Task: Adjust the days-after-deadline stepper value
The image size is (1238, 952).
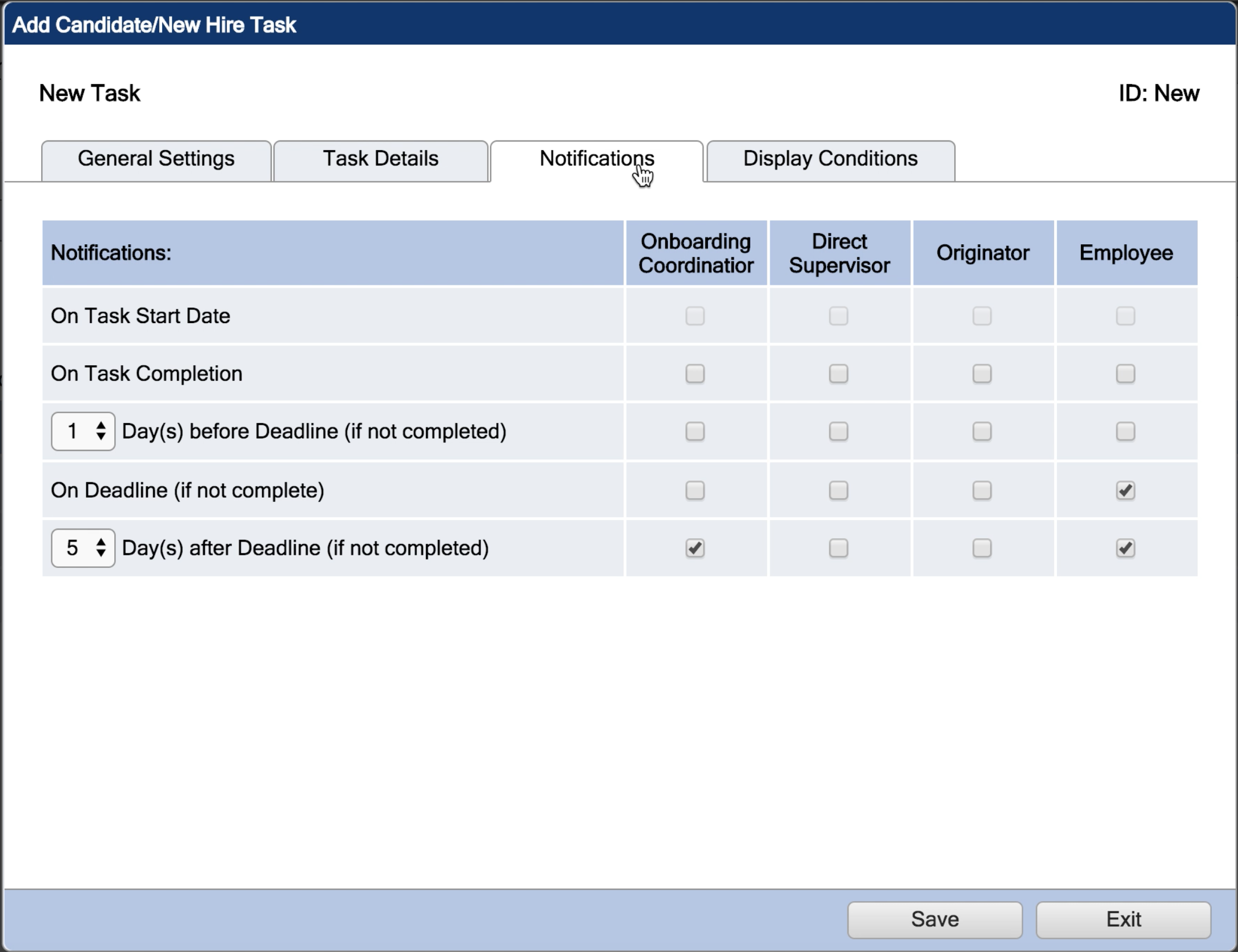Action: (x=83, y=548)
